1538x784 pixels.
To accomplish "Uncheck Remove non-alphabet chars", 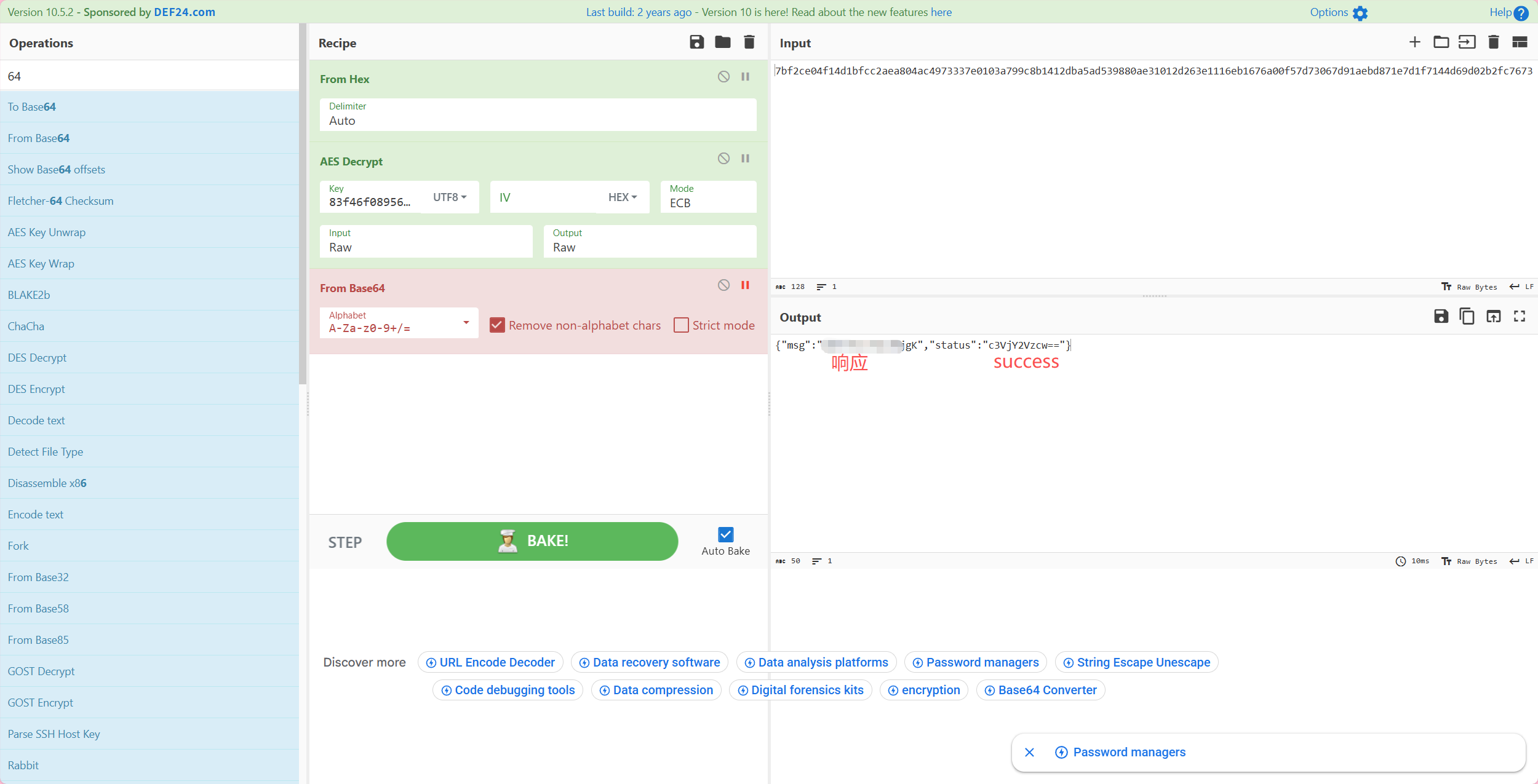I will 497,325.
